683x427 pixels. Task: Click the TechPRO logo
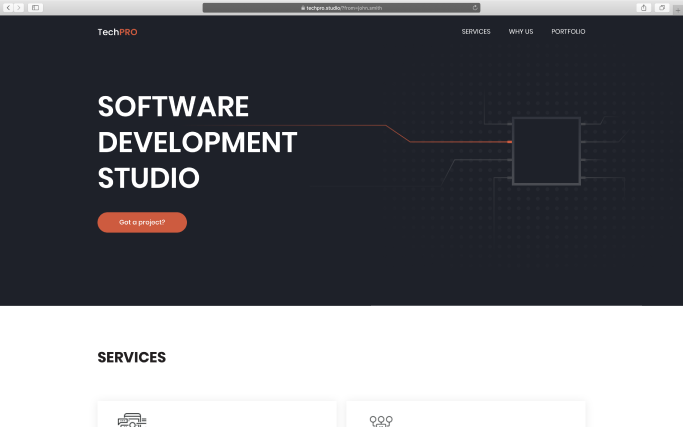coord(117,32)
